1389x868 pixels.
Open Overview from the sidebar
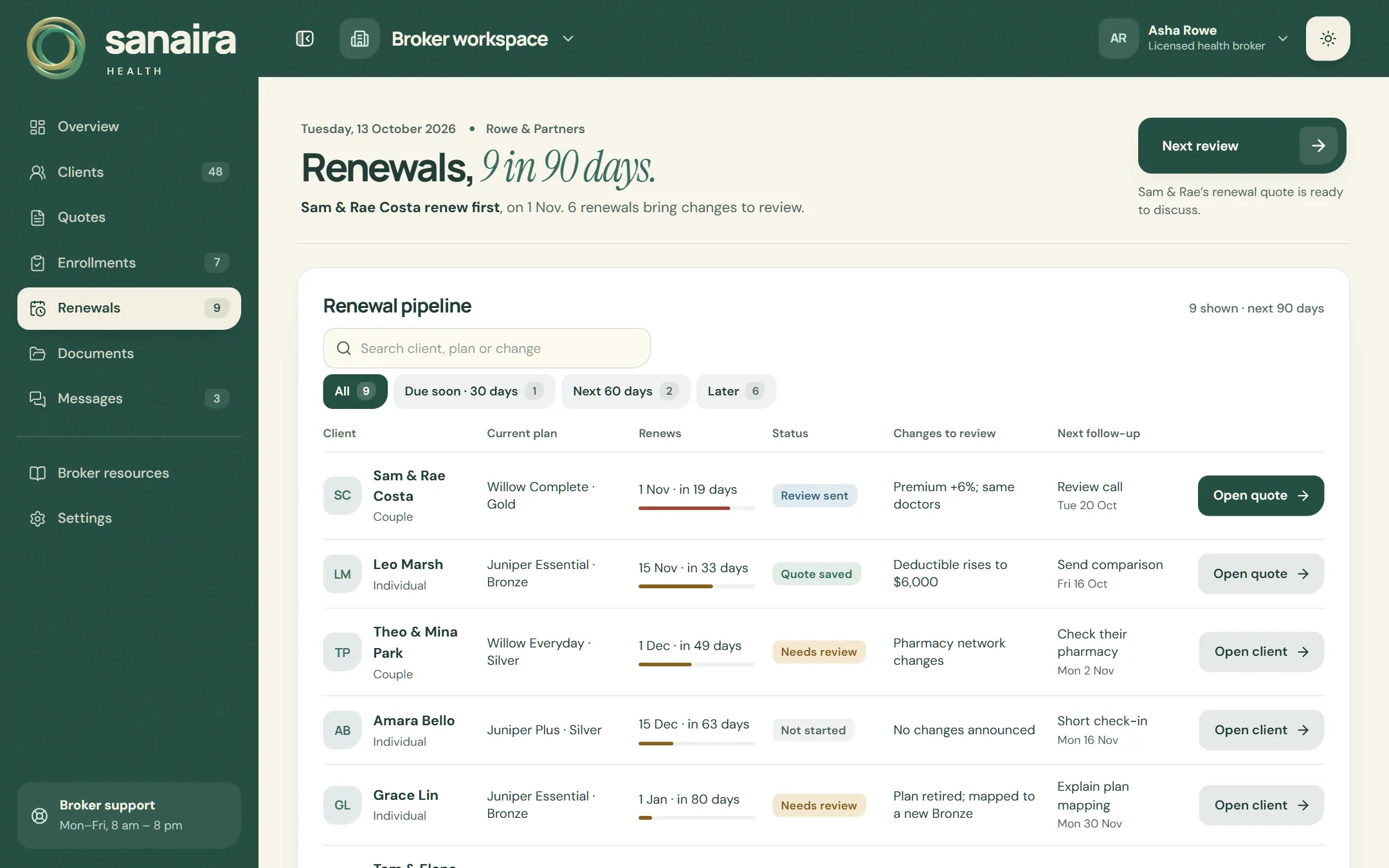[129, 127]
